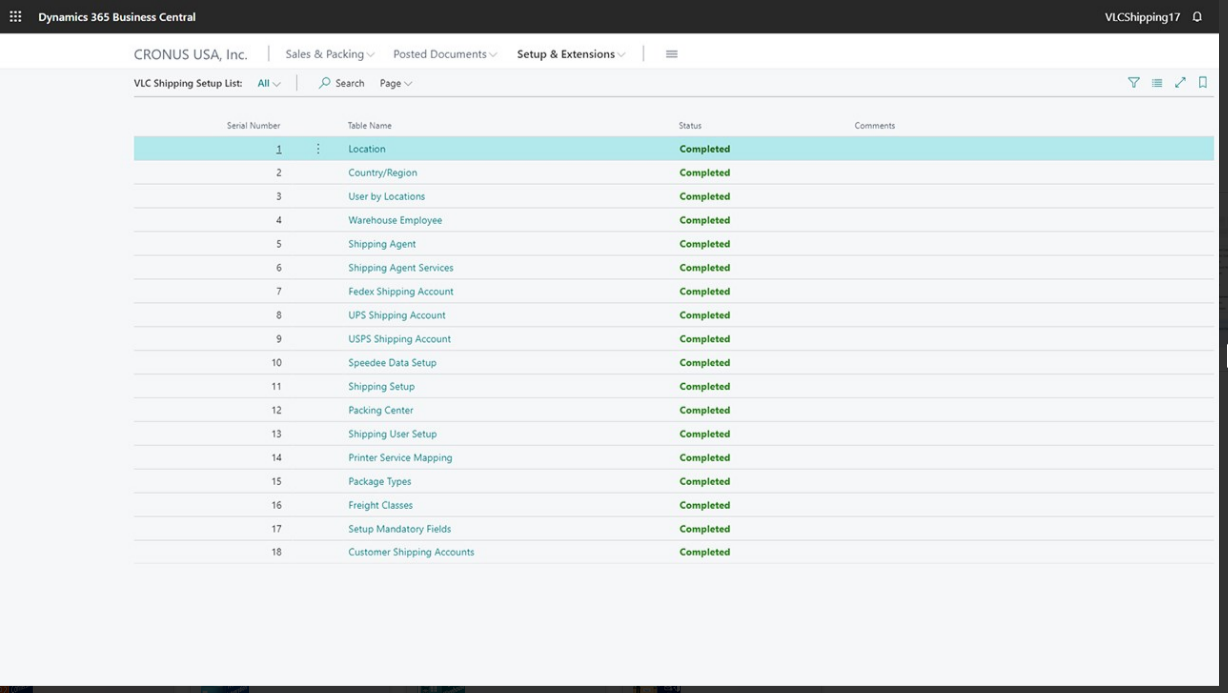Show row options for Location row
The image size is (1228, 693).
(318, 149)
